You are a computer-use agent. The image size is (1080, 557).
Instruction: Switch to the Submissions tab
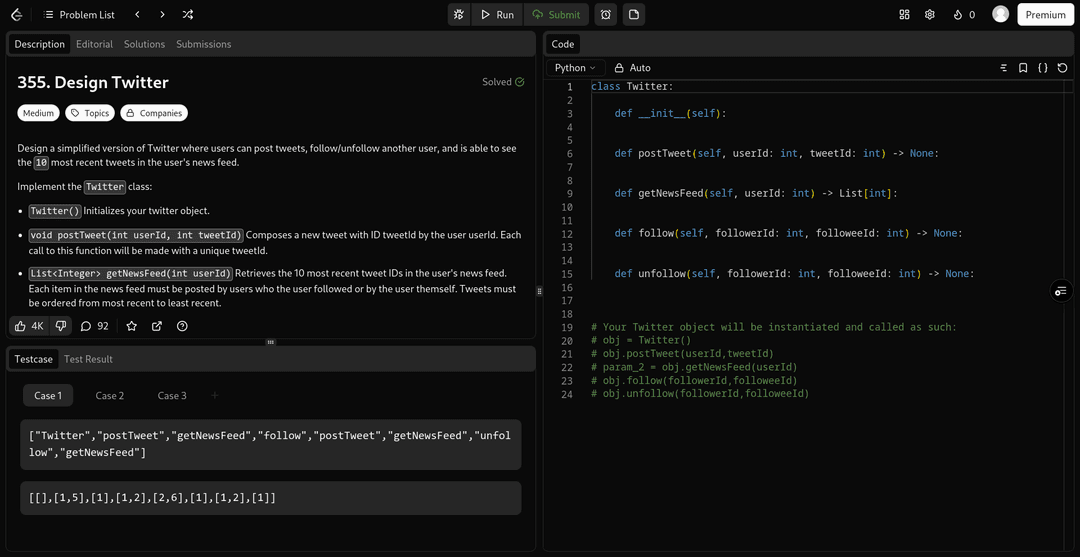[204, 44]
